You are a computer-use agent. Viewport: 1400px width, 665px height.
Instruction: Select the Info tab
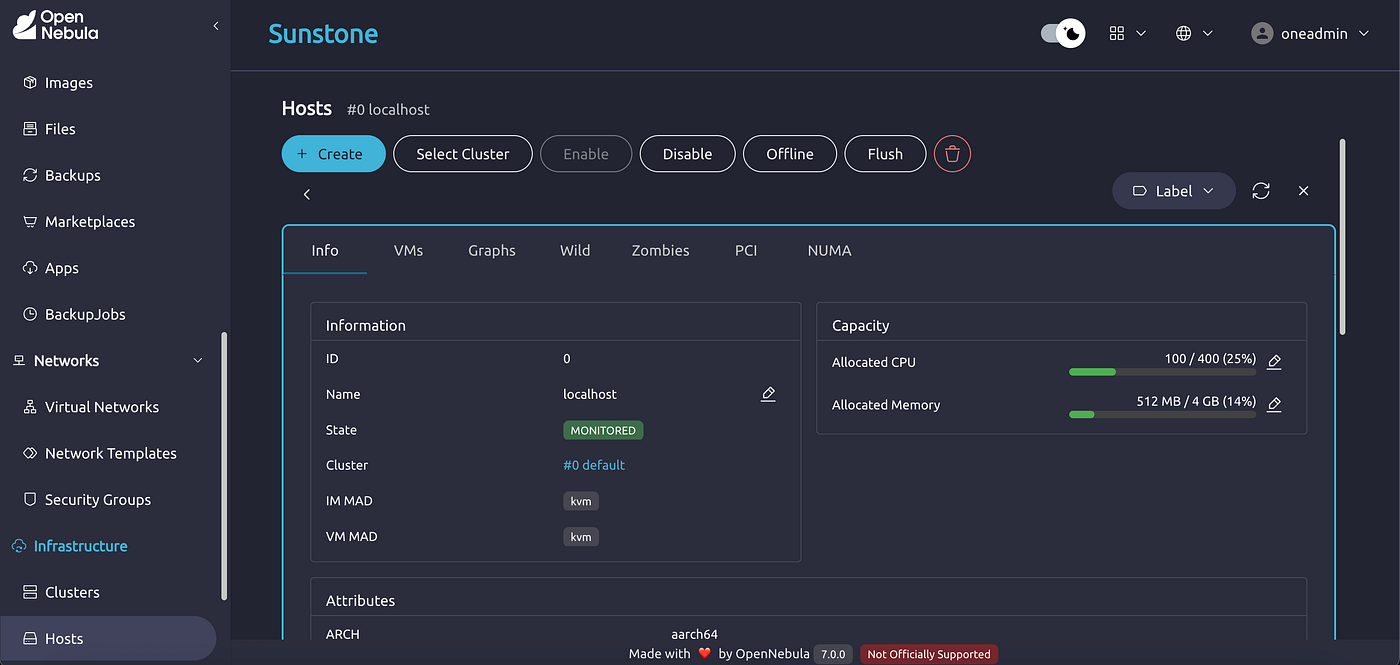(x=325, y=250)
